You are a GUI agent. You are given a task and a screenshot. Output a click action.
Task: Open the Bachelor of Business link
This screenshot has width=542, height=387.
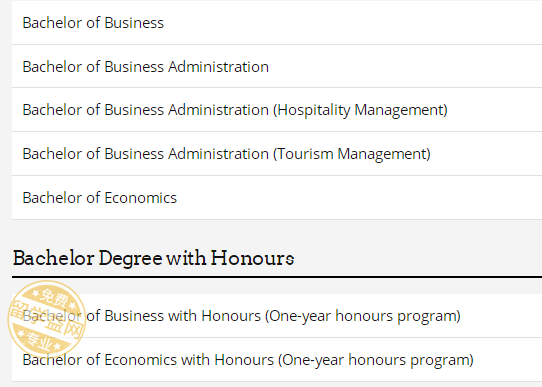tap(93, 23)
